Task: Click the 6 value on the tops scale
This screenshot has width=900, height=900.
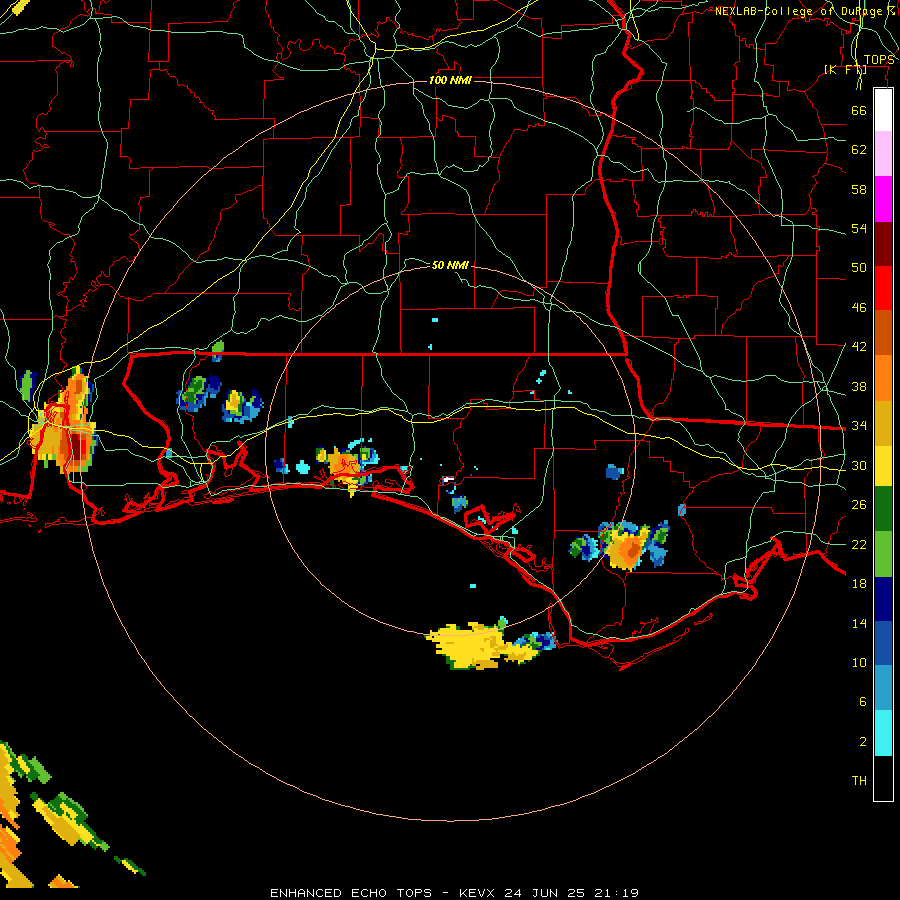Action: [x=863, y=702]
